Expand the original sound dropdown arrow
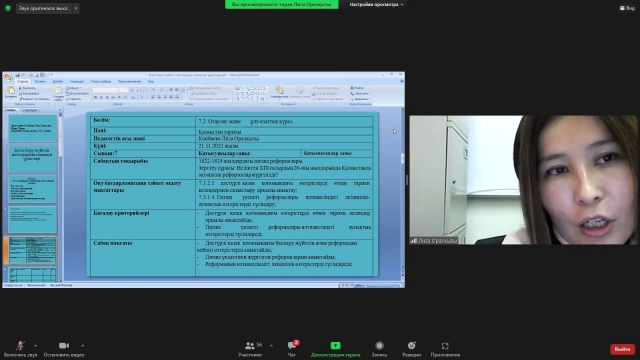 pos(76,8)
